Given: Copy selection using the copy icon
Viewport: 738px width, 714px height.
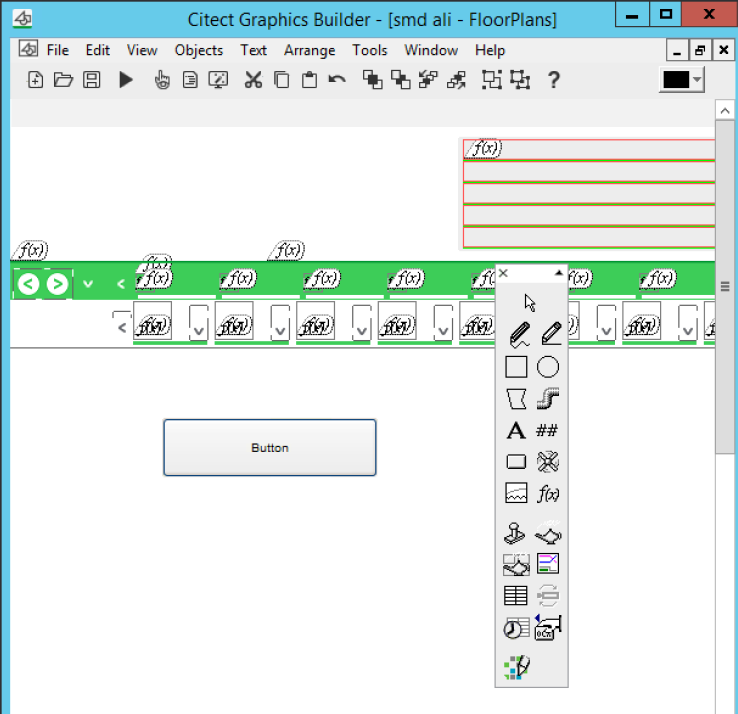Looking at the screenshot, I should point(281,80).
